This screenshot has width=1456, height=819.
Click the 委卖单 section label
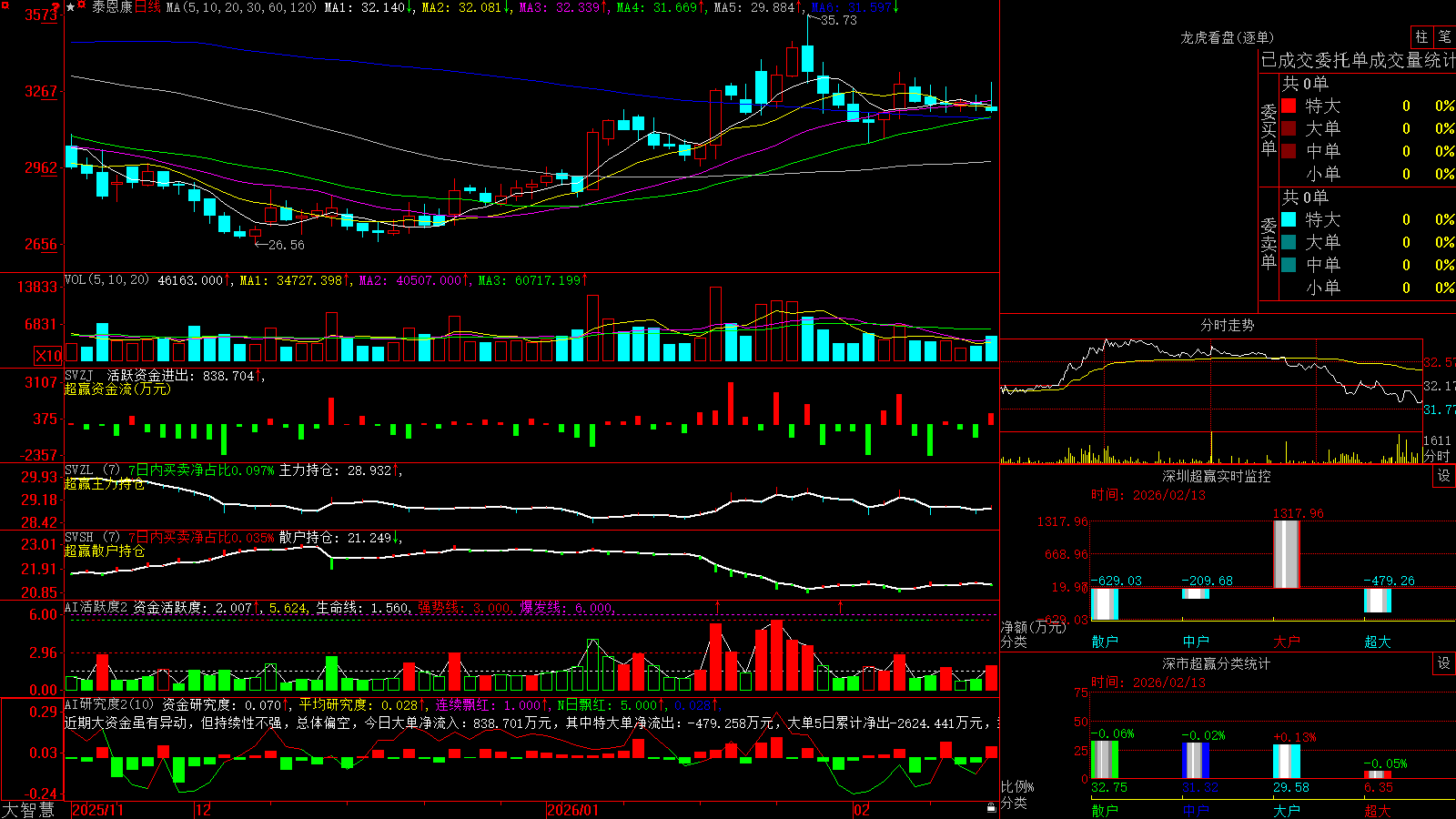pyautogui.click(x=1269, y=243)
